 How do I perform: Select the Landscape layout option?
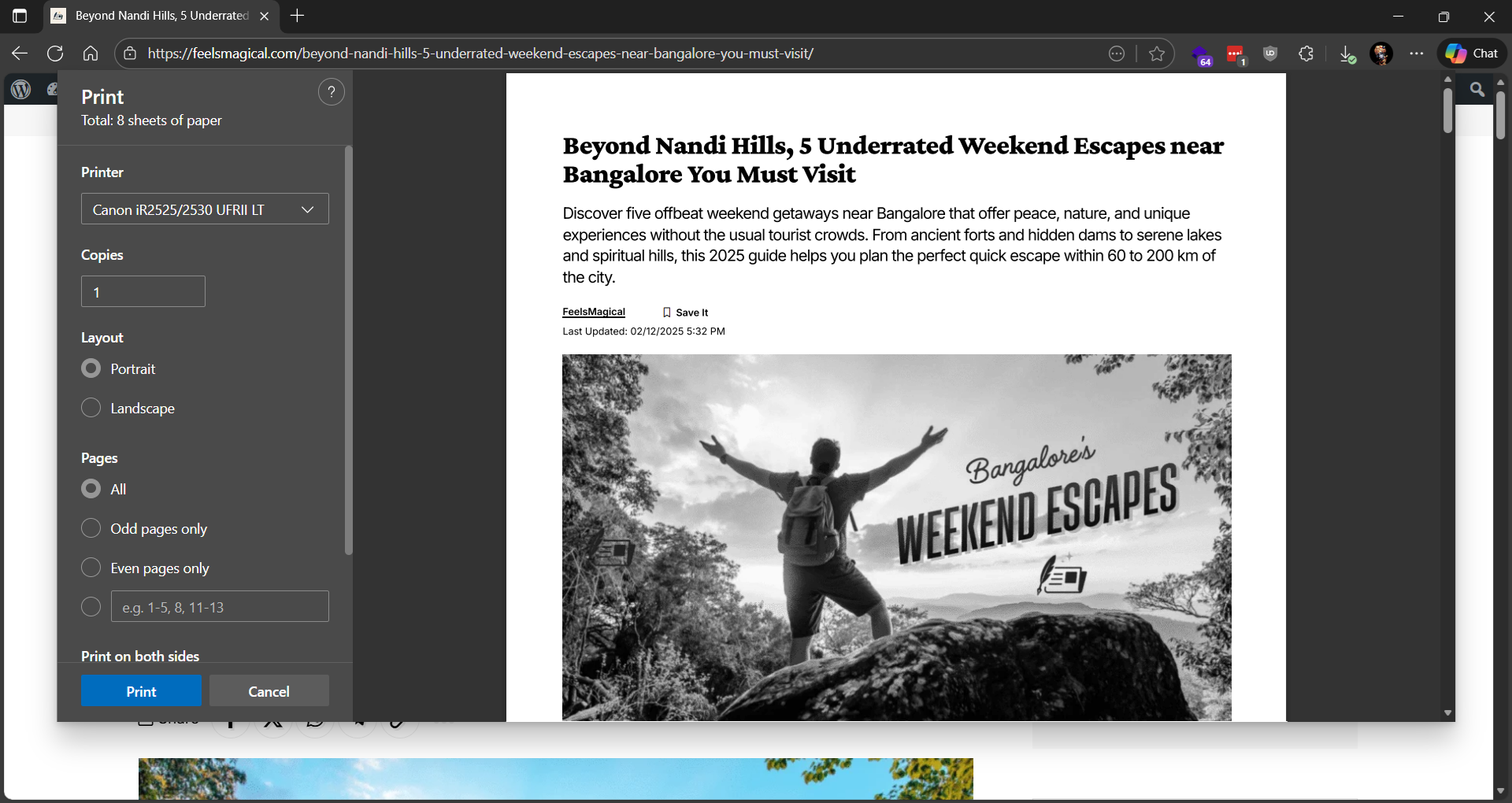pos(91,408)
